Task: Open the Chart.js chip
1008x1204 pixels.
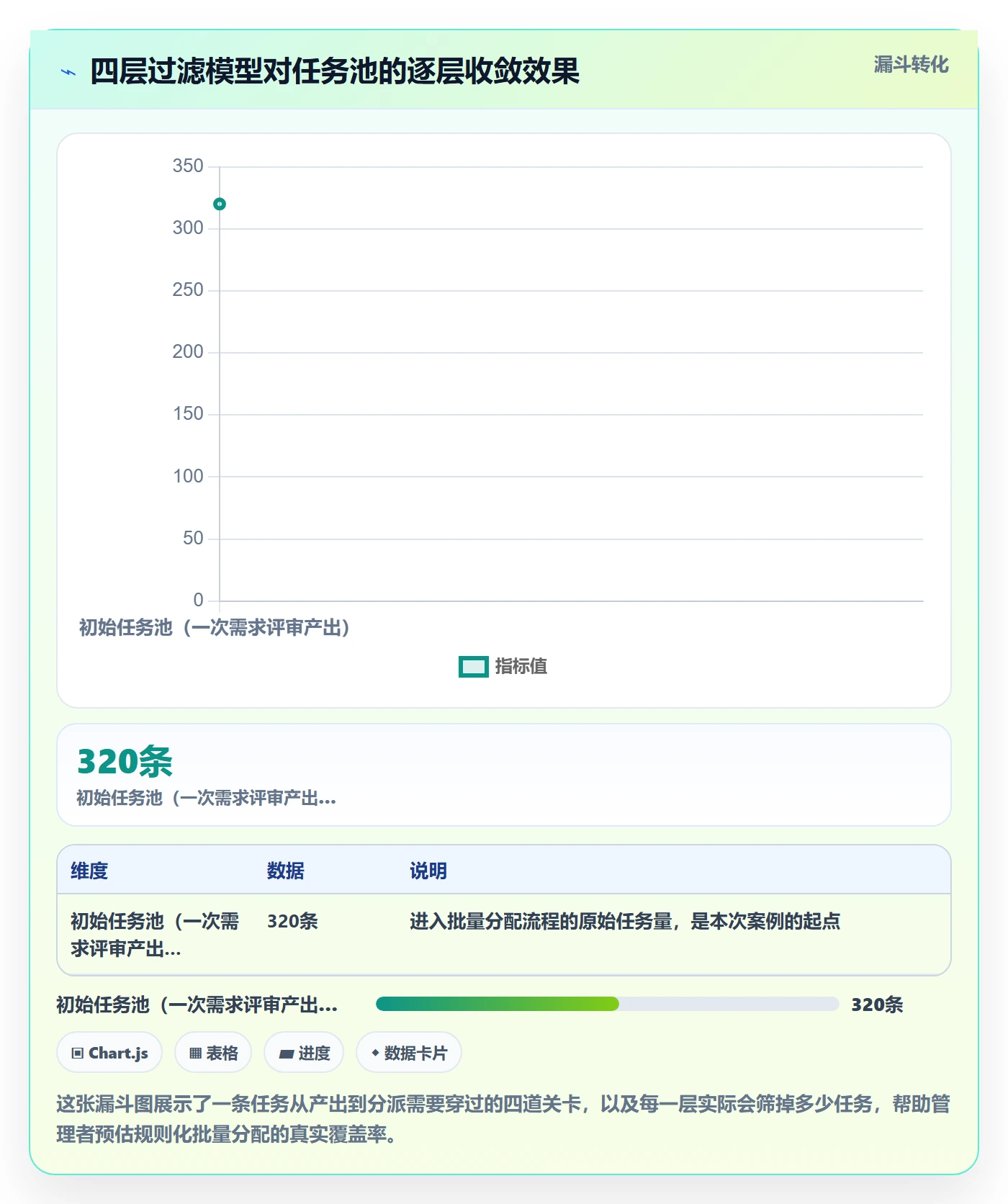Action: click(x=109, y=1053)
